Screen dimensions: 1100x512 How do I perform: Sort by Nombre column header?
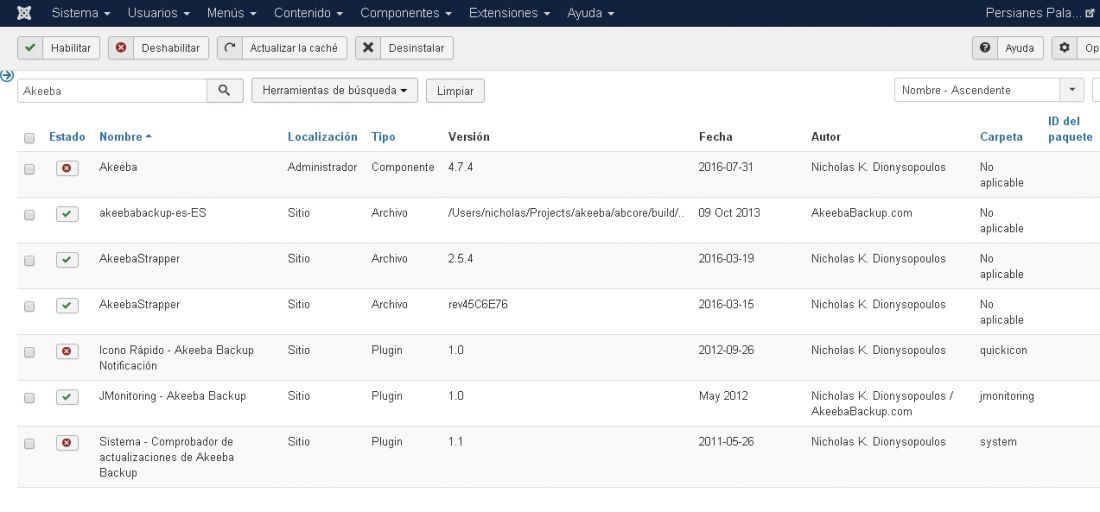click(126, 137)
